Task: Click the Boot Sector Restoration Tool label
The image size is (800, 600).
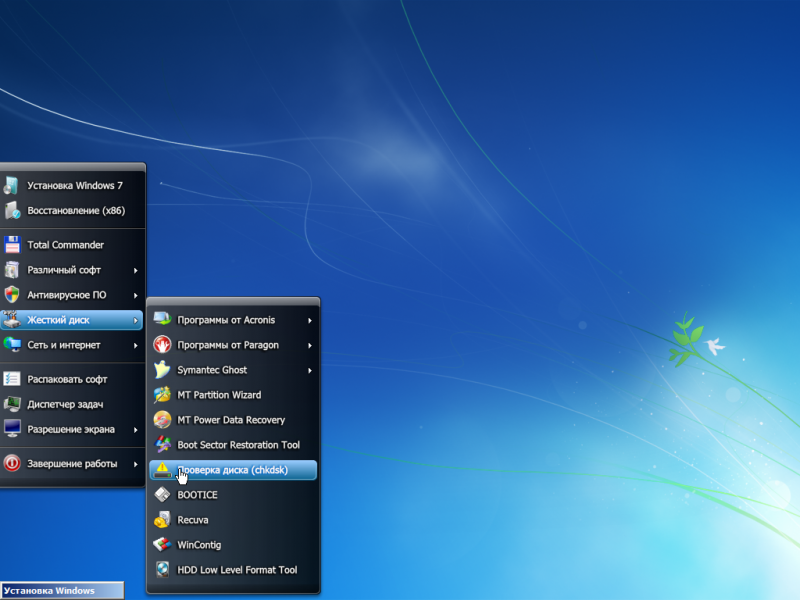Action: (238, 445)
